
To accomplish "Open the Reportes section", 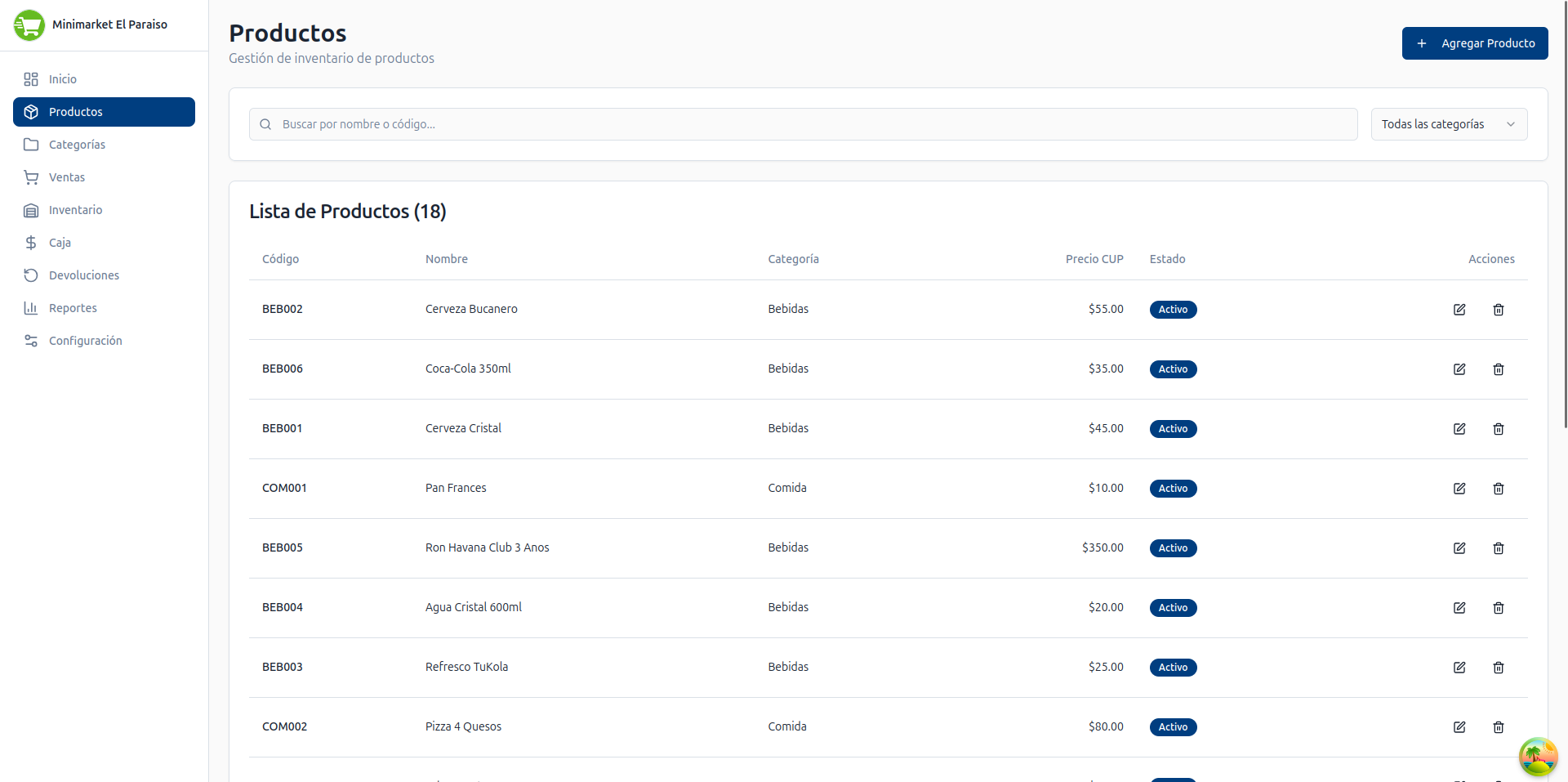I will tap(104, 308).
